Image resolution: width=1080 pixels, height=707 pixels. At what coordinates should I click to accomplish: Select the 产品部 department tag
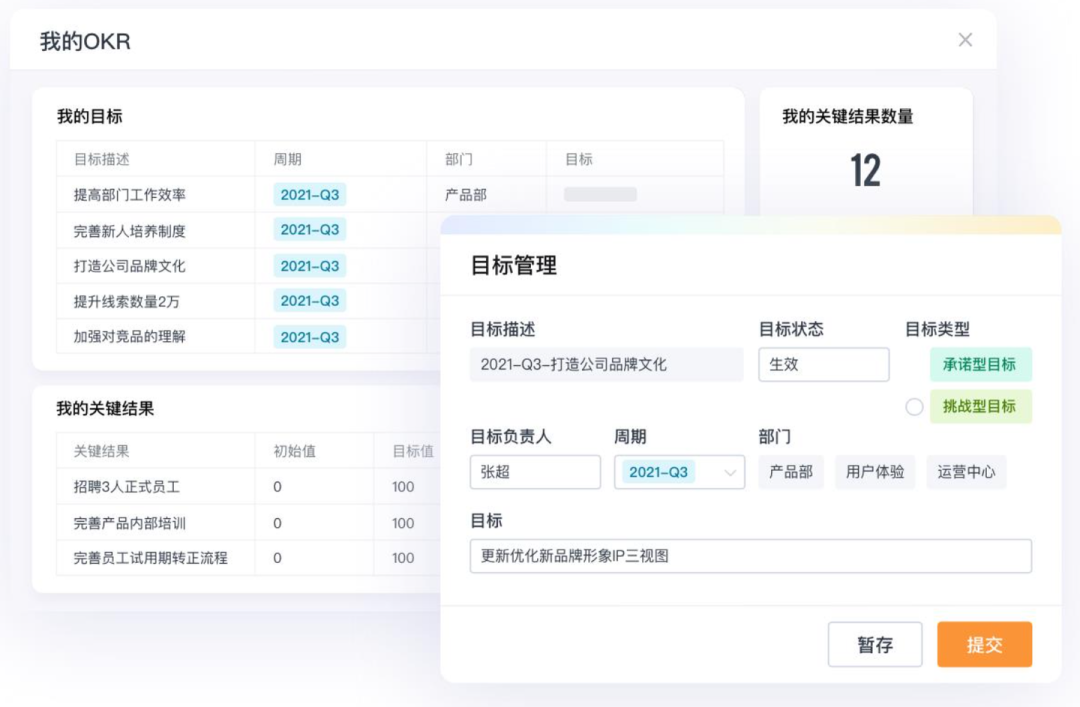coord(791,472)
